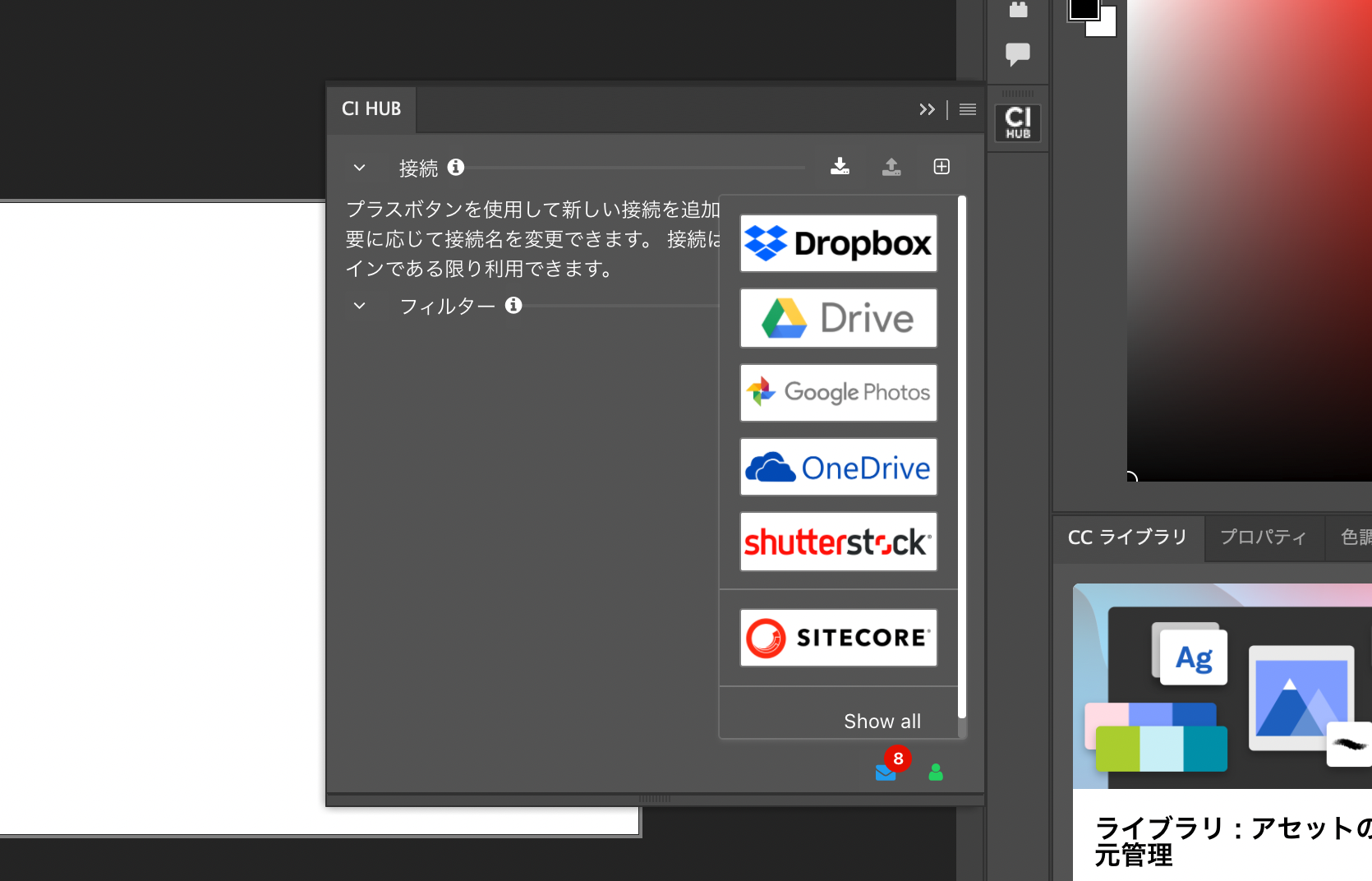Click the dock grip above CI HUB icon

[1018, 94]
